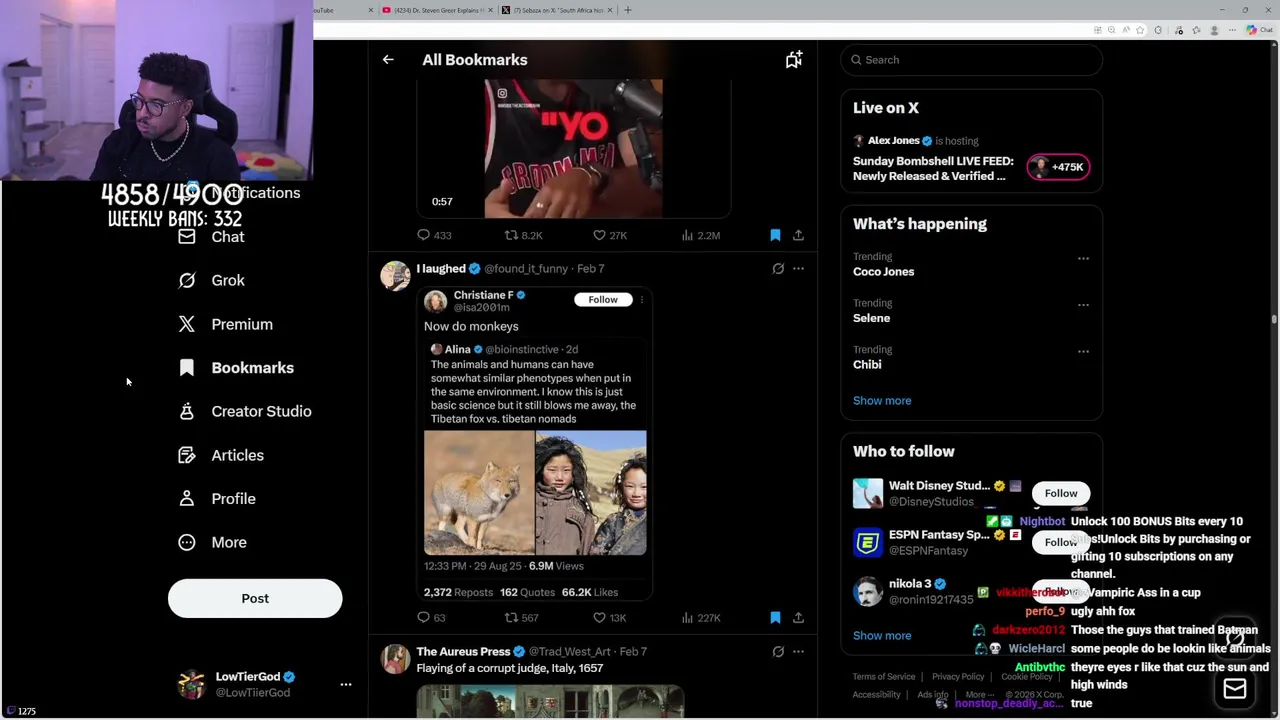The image size is (1280, 720).
Task: Open more options for Chibi trend
Action: (x=1083, y=352)
